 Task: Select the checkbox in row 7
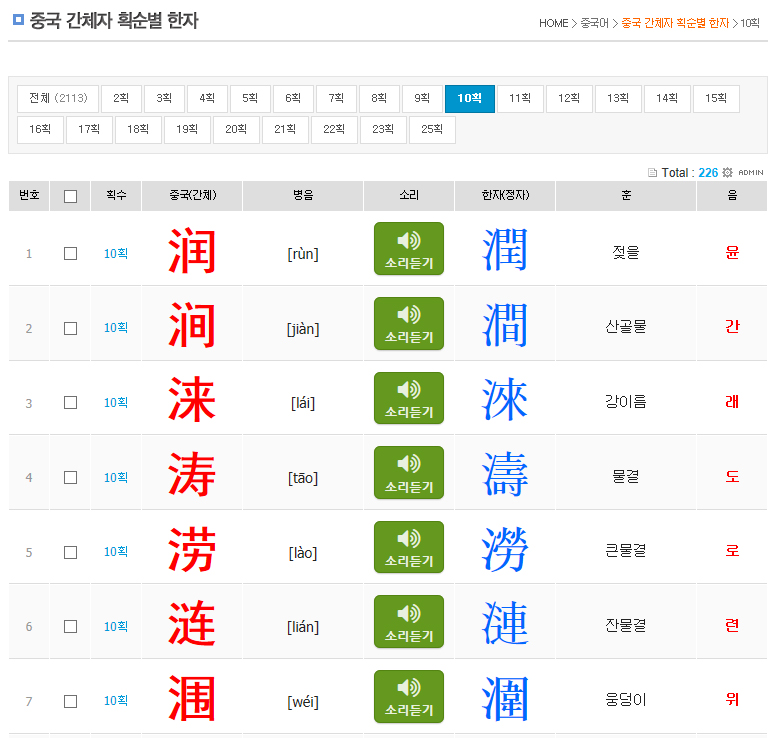click(x=70, y=701)
